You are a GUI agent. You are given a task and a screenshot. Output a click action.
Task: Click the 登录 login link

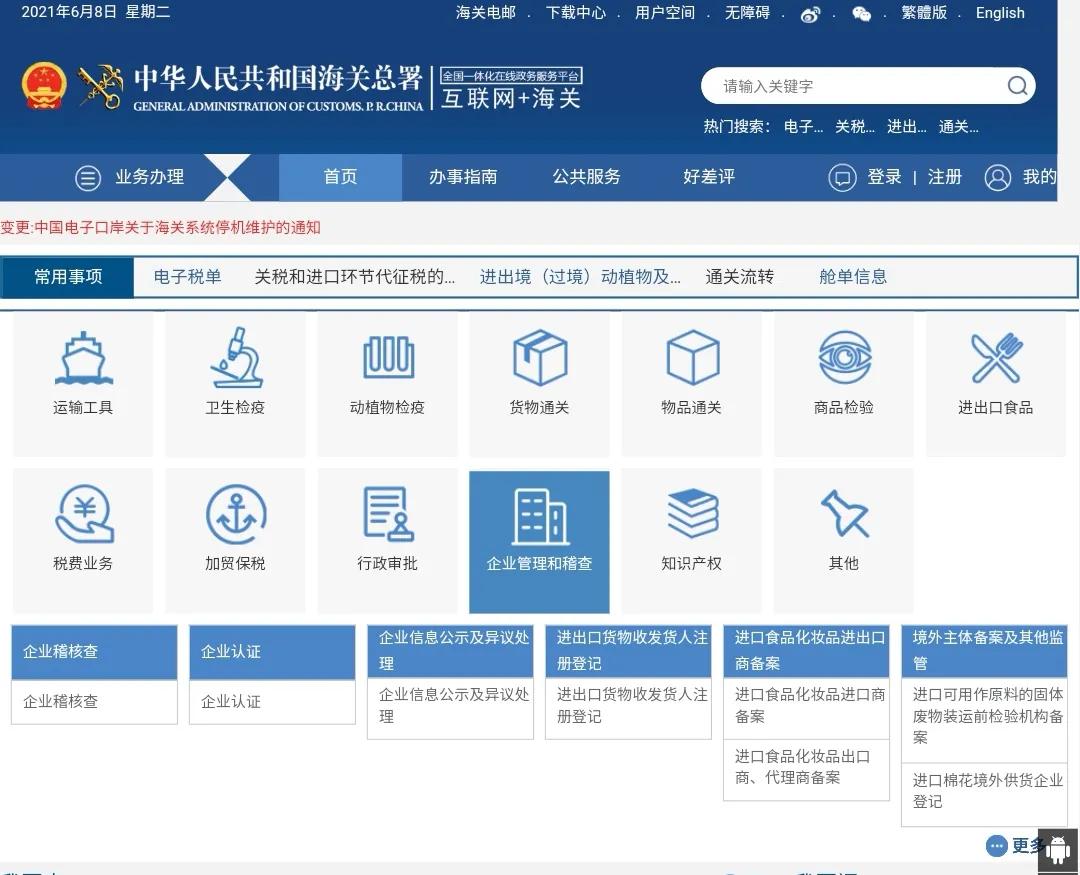point(884,177)
